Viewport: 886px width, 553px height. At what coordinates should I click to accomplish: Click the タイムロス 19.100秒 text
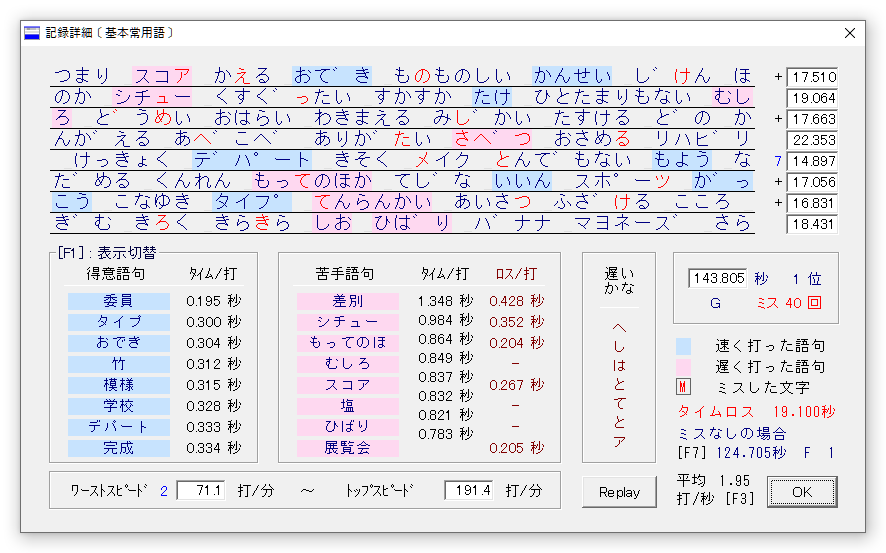[756, 412]
